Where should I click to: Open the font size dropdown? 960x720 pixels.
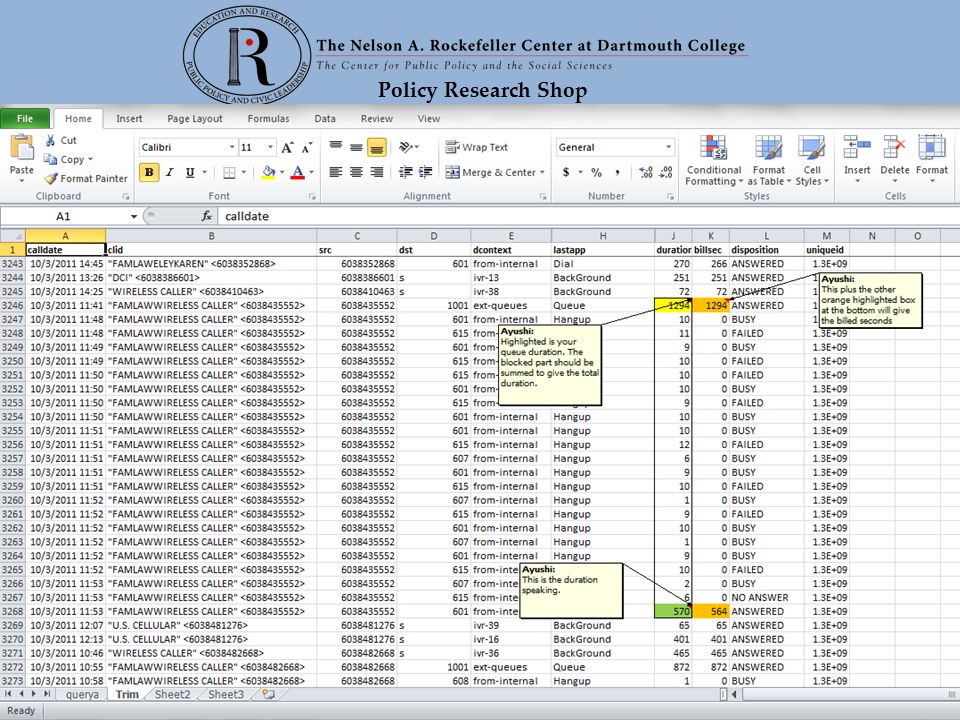[271, 147]
